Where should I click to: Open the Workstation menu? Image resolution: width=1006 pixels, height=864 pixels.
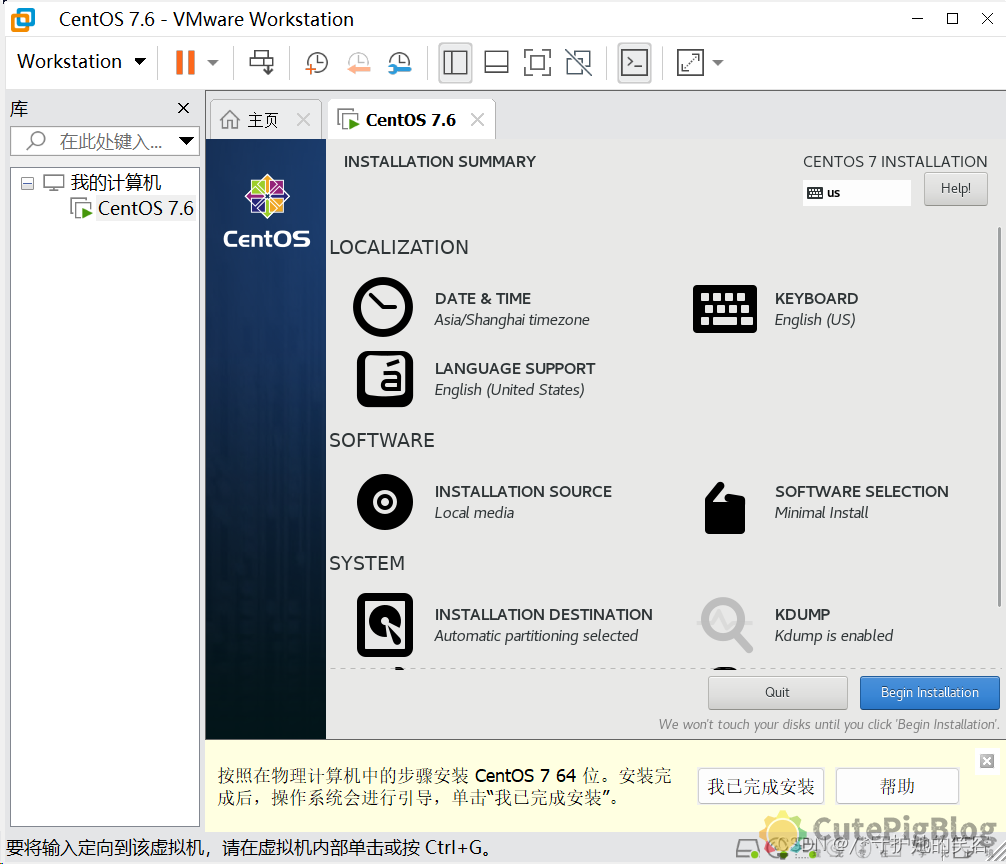(x=80, y=61)
